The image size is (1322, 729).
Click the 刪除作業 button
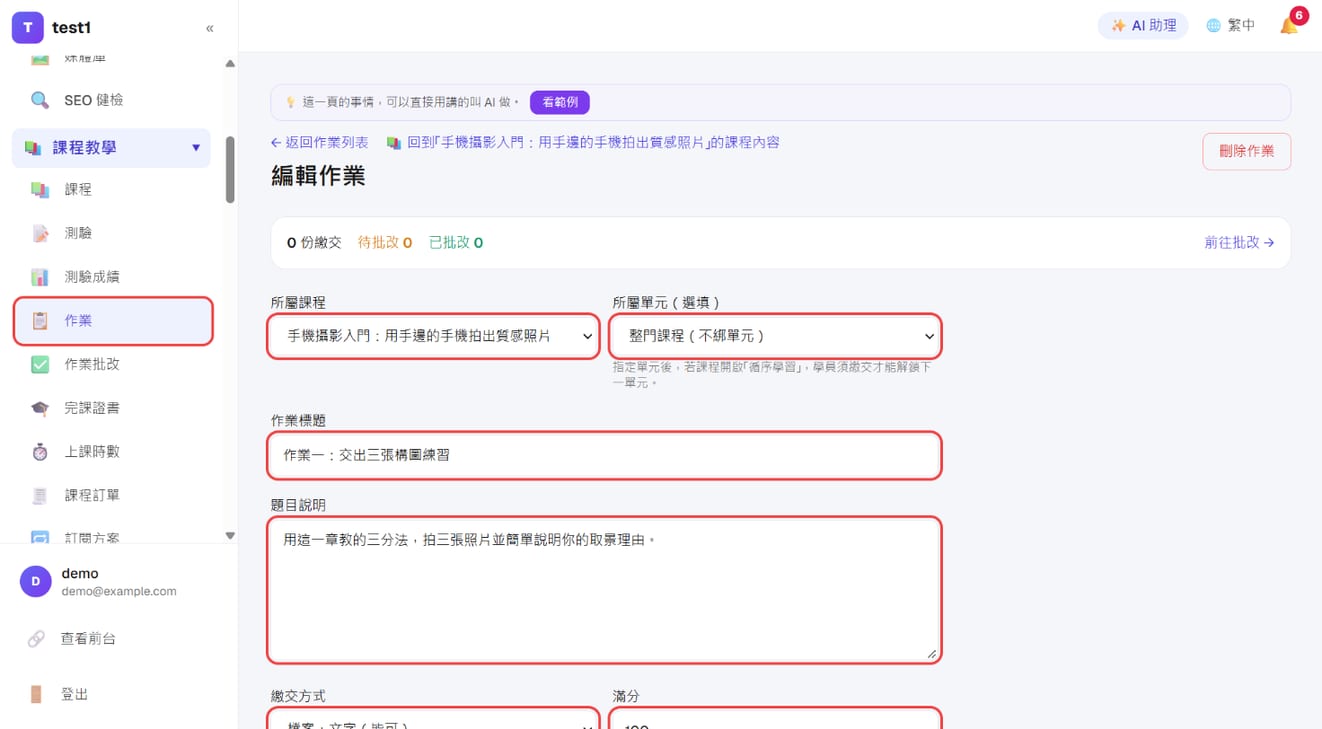pos(1246,151)
